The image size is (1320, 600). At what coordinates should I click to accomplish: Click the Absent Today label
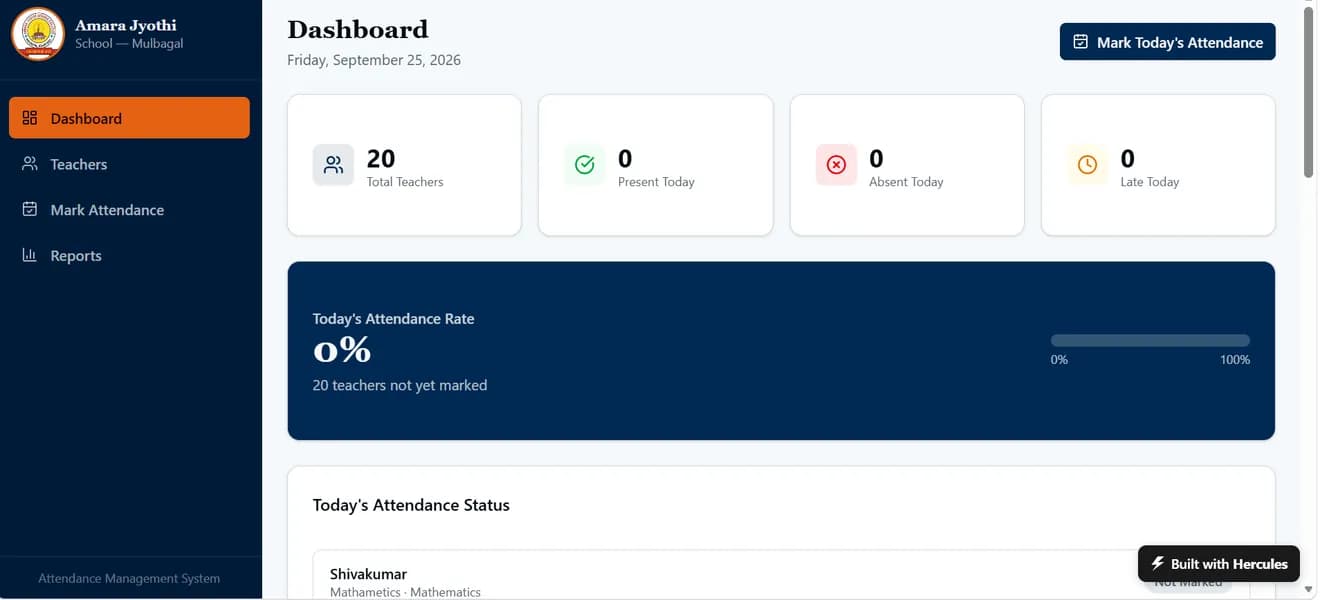pyautogui.click(x=906, y=182)
